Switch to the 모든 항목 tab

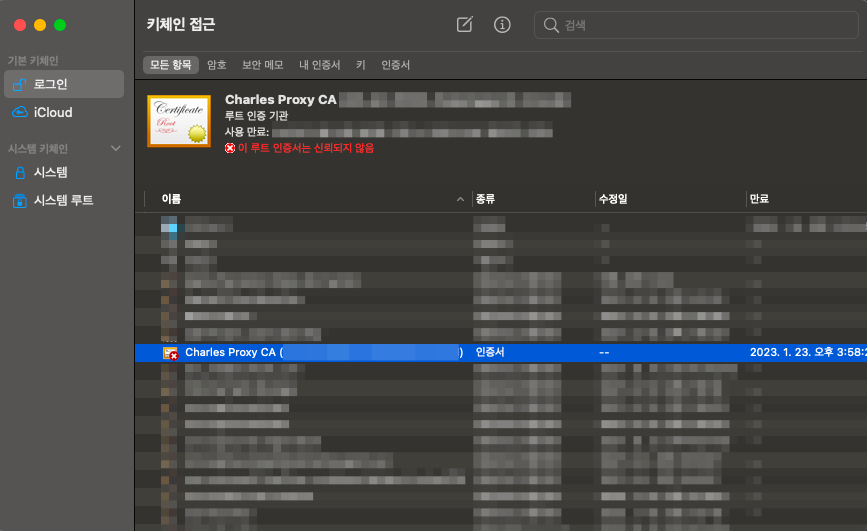pyautogui.click(x=171, y=65)
